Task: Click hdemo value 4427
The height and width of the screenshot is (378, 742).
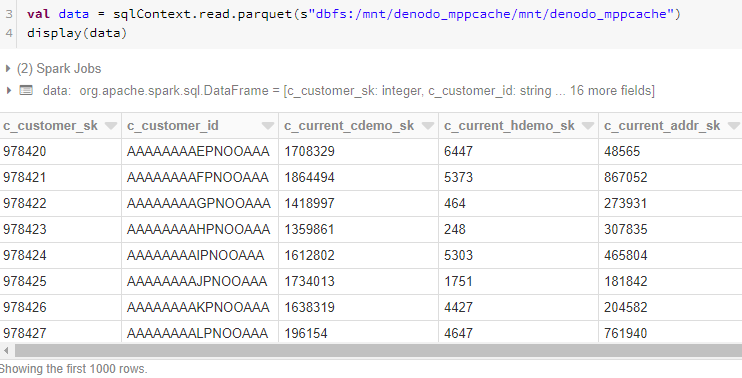Action: point(458,308)
